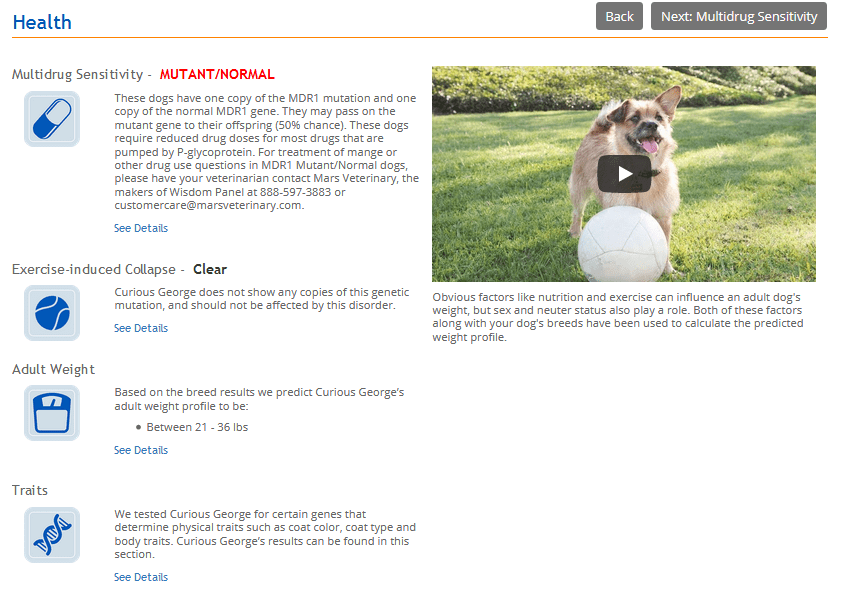Open See Details under Traits
Screen dimensions: 849x599
coord(141,577)
